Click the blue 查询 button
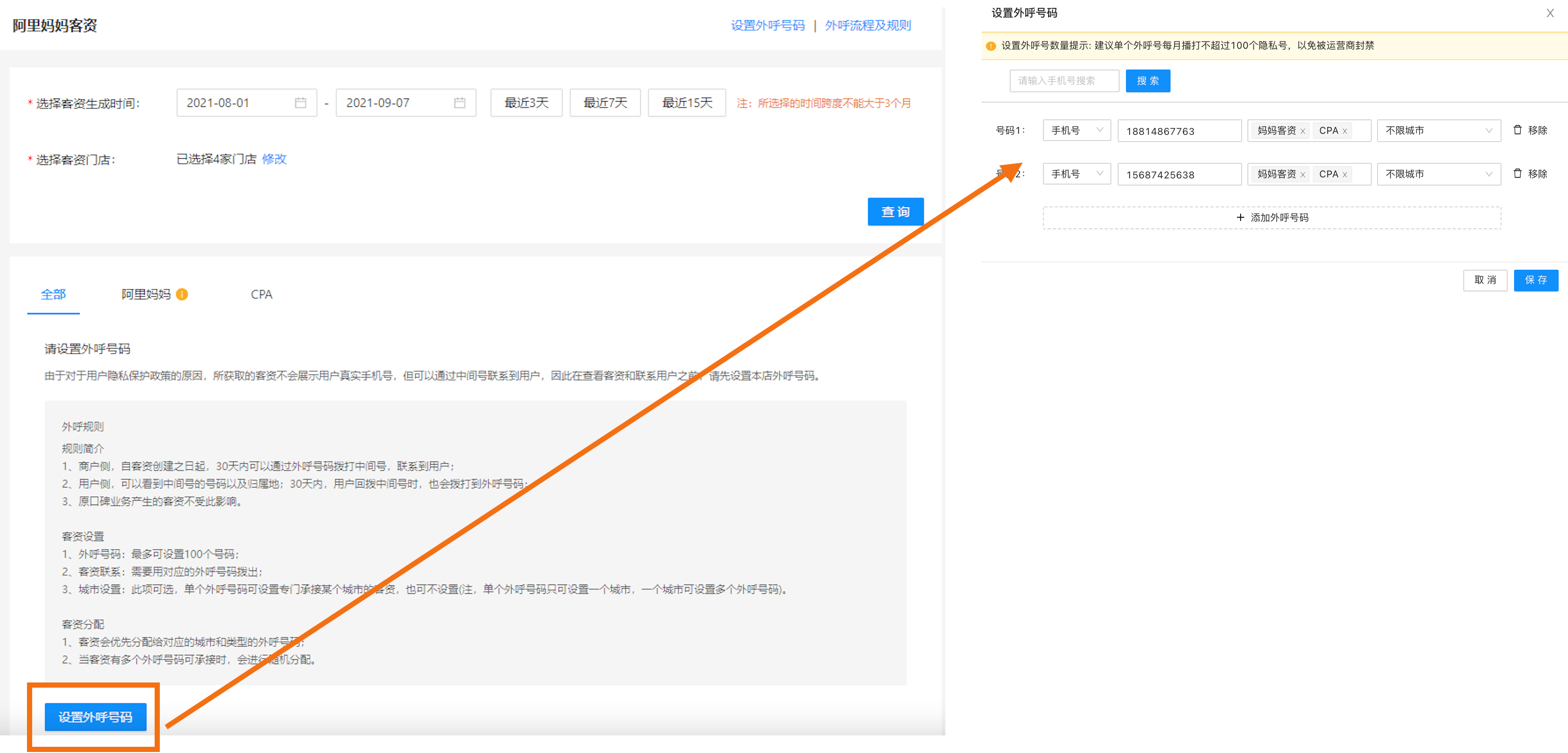The height and width of the screenshot is (753, 1568). pos(896,212)
